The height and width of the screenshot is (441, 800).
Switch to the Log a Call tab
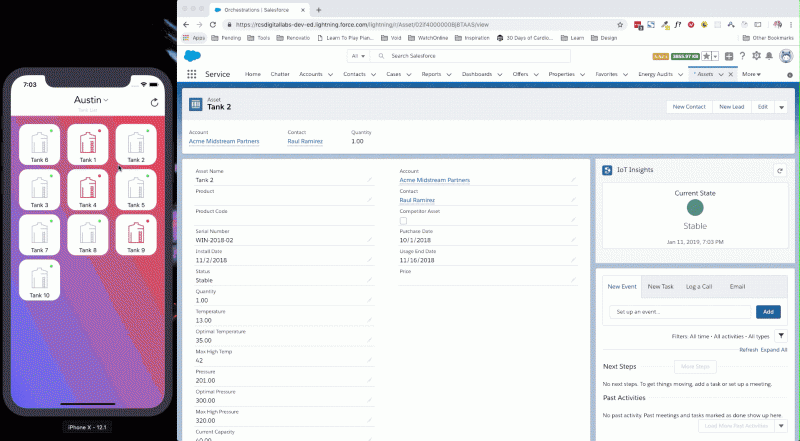click(699, 287)
